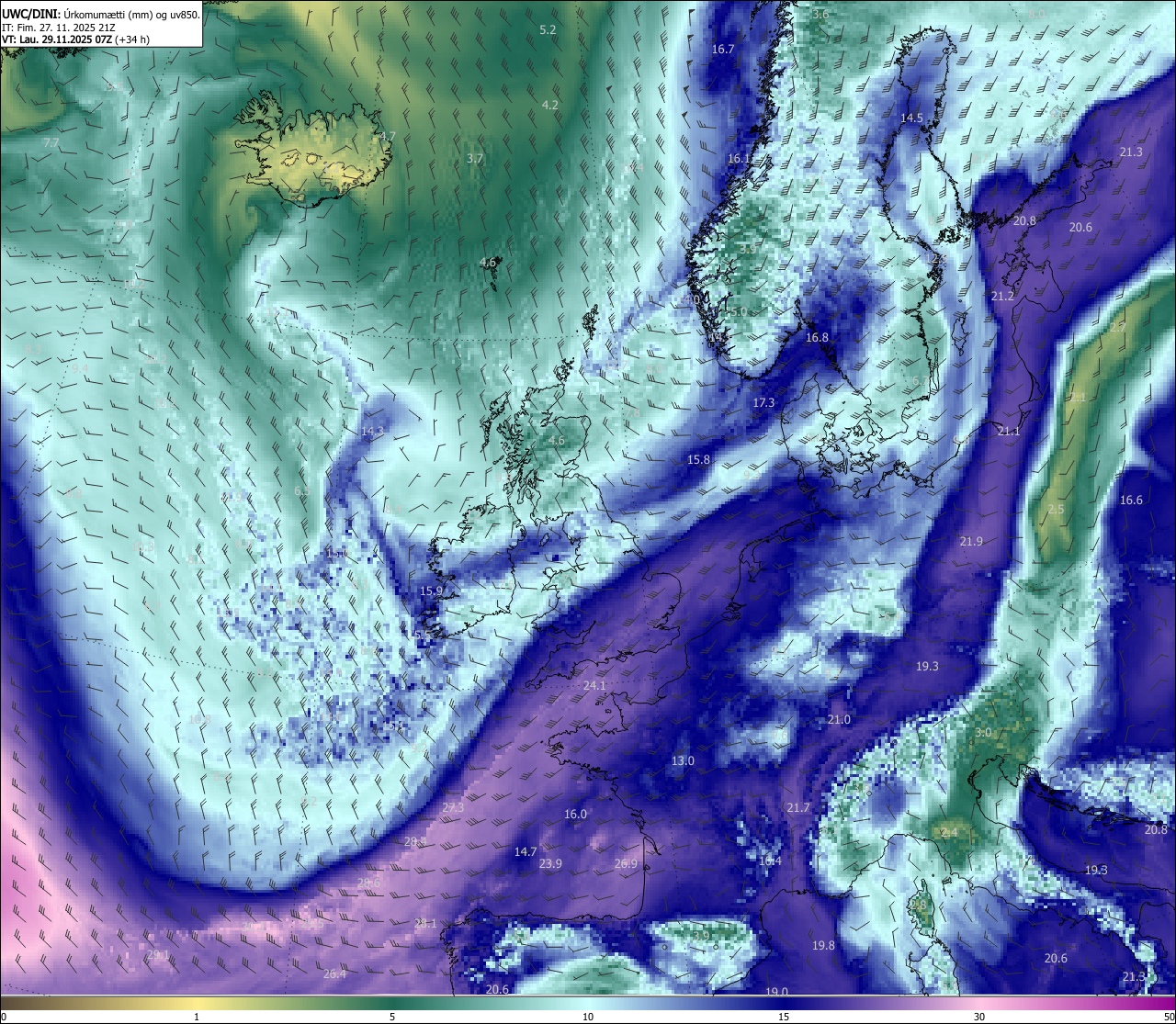Click the map value '14.7' in the Bay of Biscay
The height and width of the screenshot is (1024, 1176).
tap(526, 851)
